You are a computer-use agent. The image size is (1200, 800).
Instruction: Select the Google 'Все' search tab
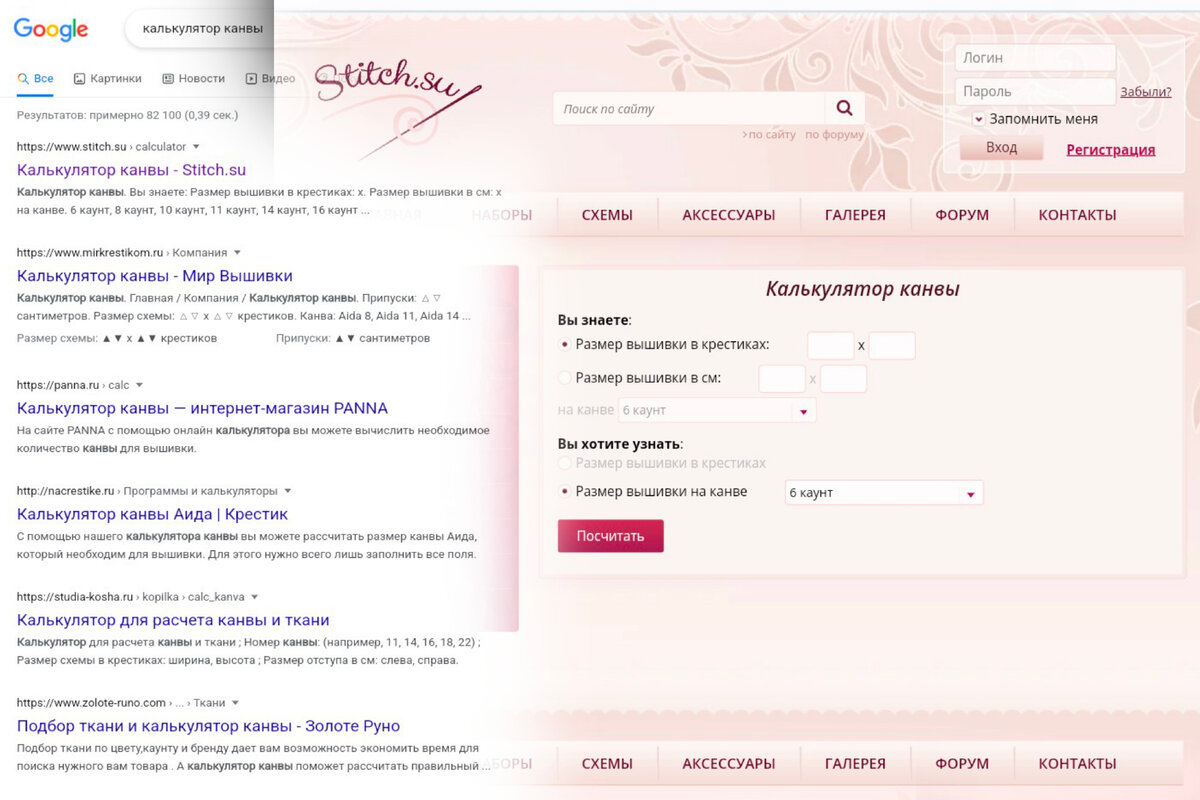pyautogui.click(x=36, y=78)
